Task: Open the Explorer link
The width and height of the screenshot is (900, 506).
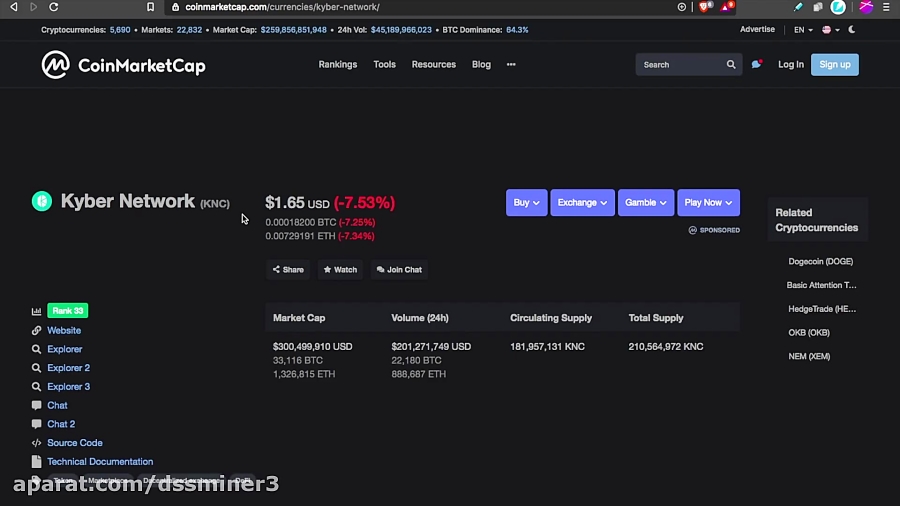Action: 64,349
